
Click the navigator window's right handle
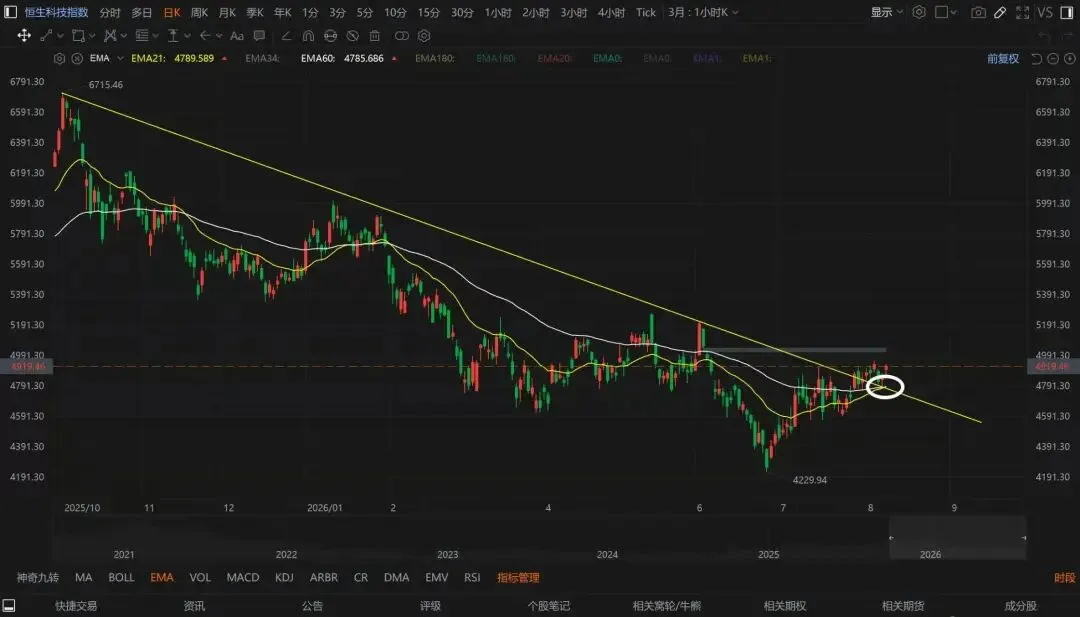pyautogui.click(x=1024, y=538)
